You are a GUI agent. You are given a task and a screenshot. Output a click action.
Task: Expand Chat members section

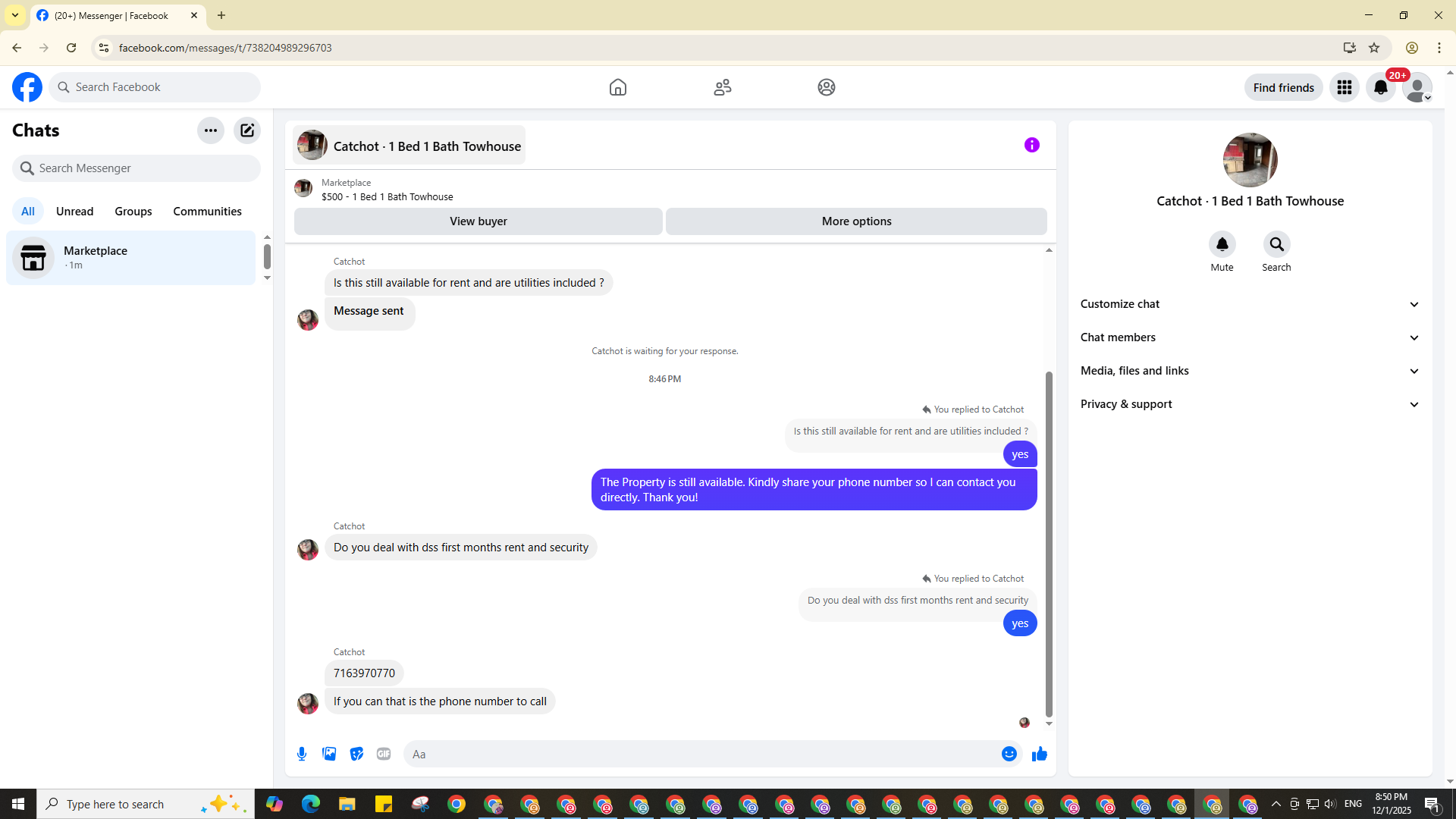pyautogui.click(x=1250, y=337)
